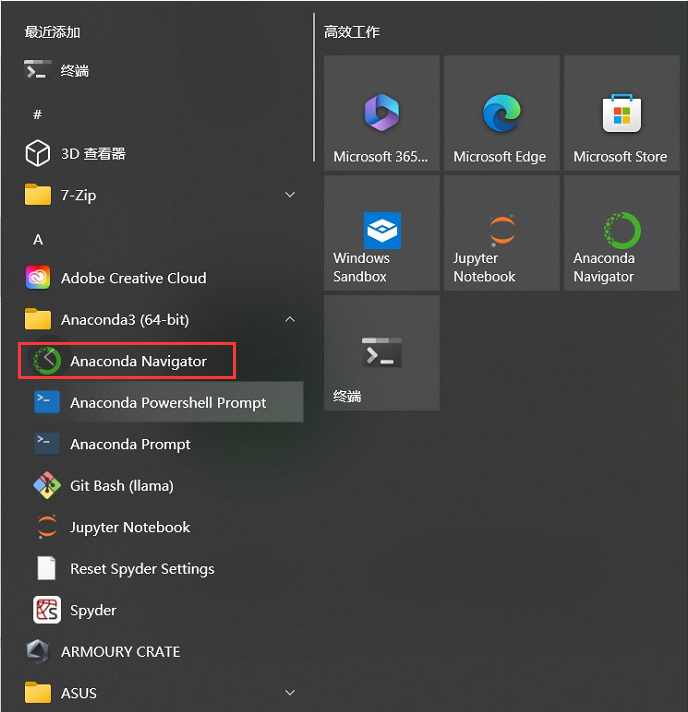Click the 终端 pinned tile
Screen dimensions: 688x712
381,353
